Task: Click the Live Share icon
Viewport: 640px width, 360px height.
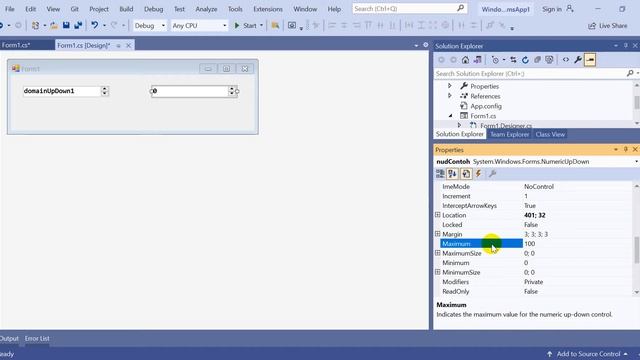Action: [x=592, y=26]
